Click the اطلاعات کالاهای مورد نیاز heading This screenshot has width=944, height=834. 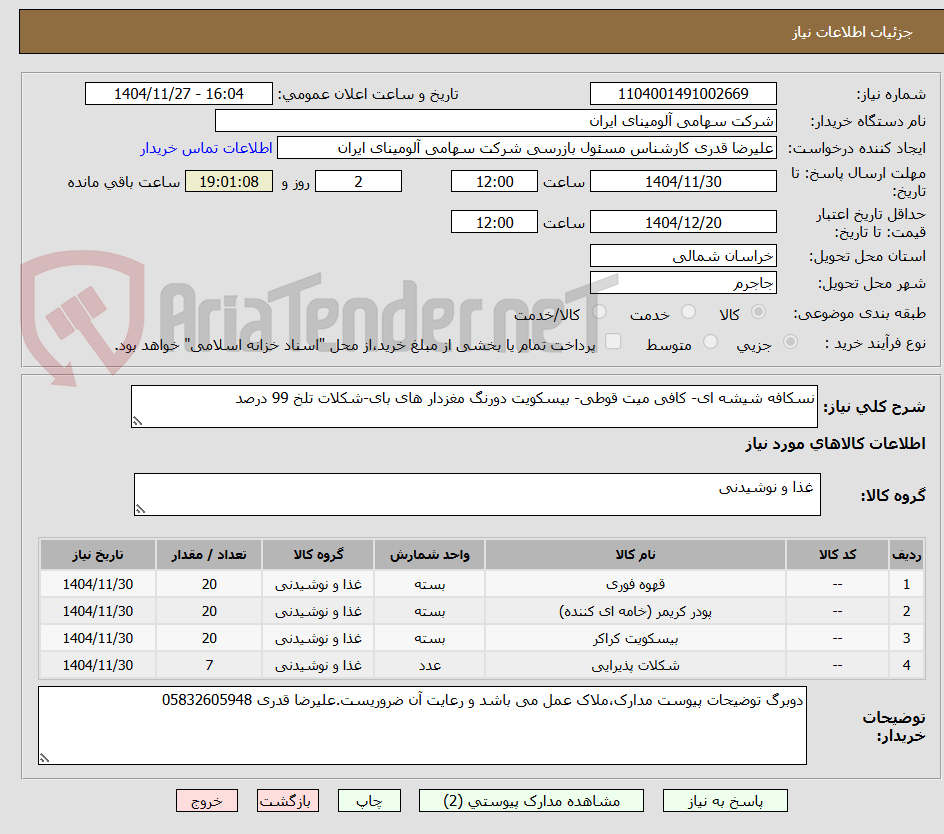point(835,444)
